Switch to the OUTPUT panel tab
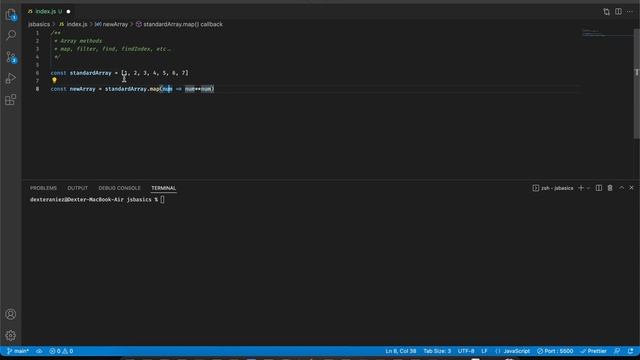Viewport: 640px width, 360px height. (78, 188)
